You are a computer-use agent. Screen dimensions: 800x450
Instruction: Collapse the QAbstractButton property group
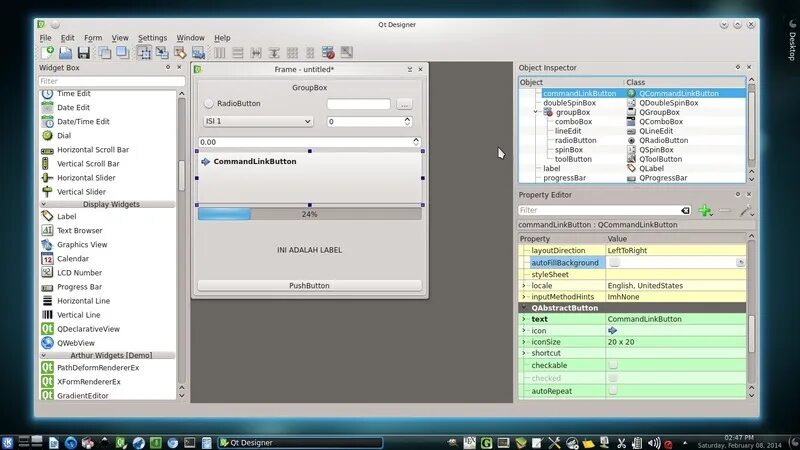click(524, 308)
